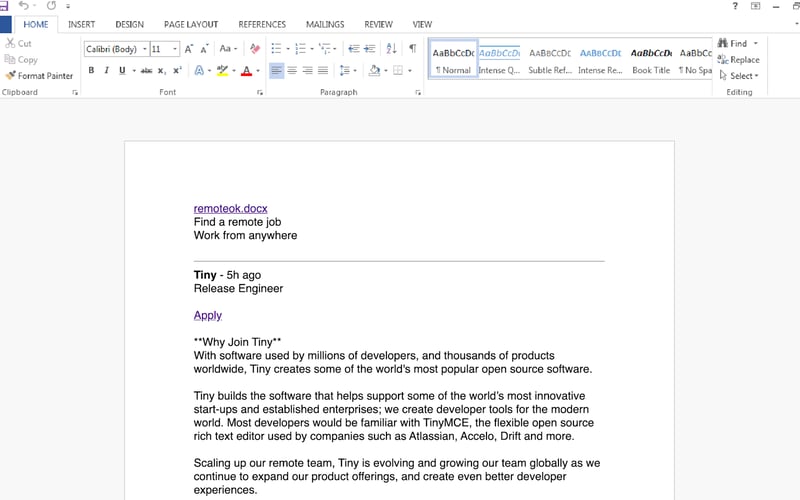Switch to the MAILINGS tab

click(x=325, y=24)
